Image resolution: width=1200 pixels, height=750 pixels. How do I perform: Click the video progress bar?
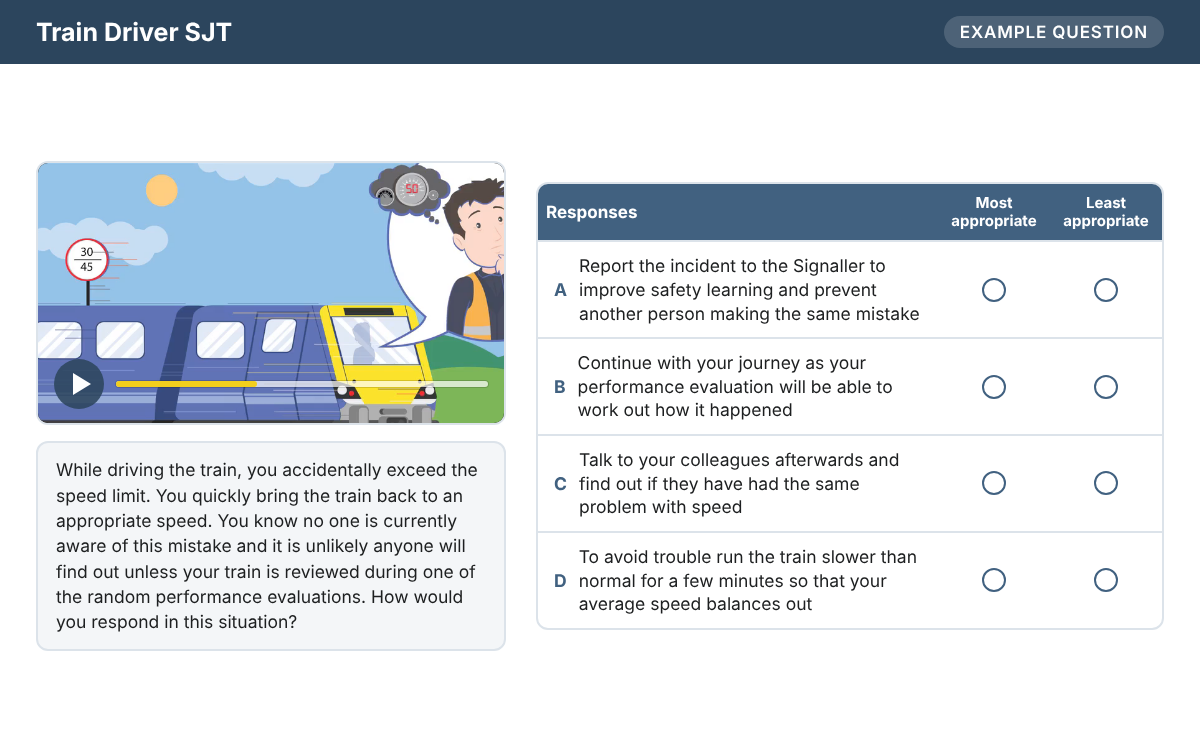pos(302,384)
